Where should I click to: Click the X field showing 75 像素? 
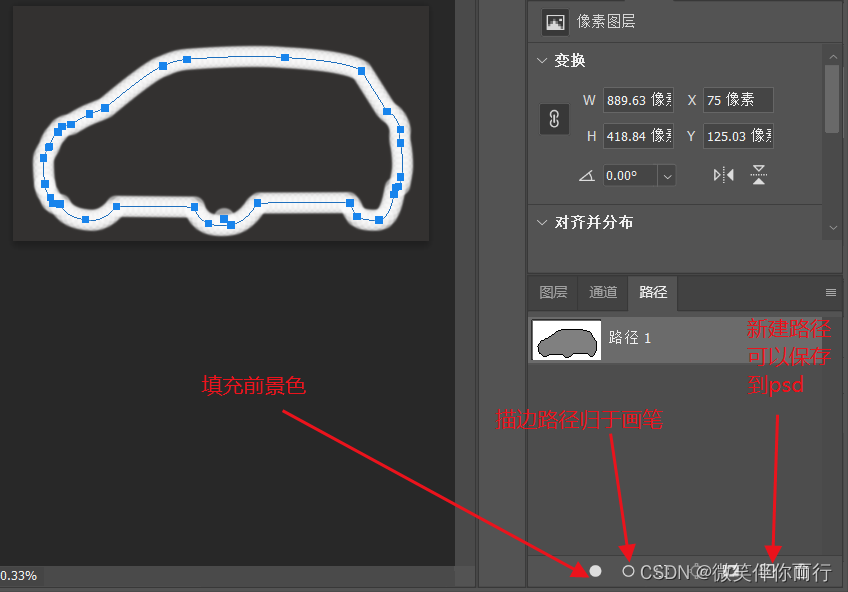738,100
